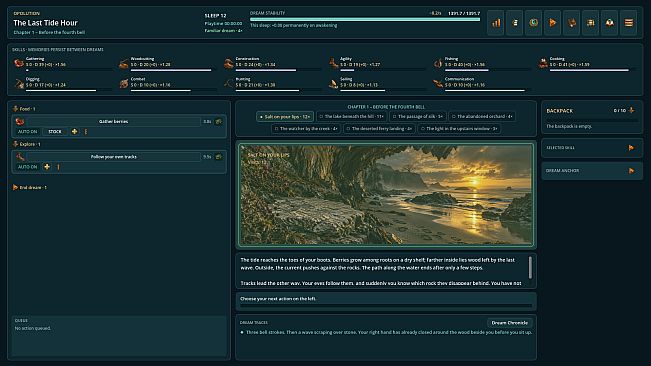
Task: Select 'The deserted ferry landing' dream
Action: [379, 129]
